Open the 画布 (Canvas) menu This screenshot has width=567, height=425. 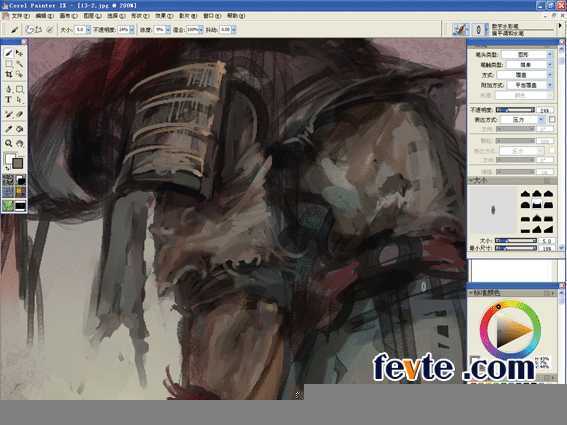[x=68, y=16]
